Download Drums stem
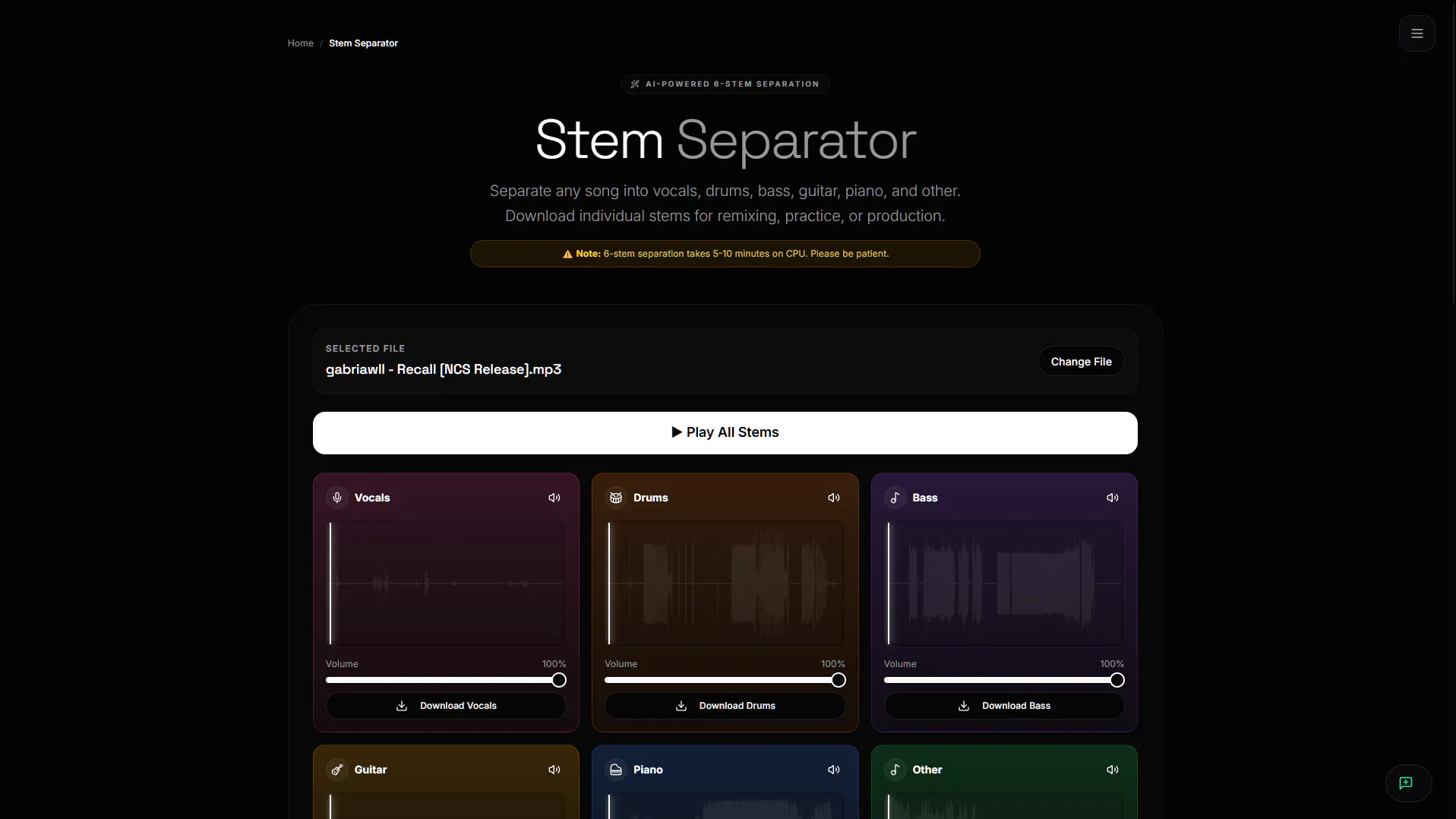 point(725,706)
